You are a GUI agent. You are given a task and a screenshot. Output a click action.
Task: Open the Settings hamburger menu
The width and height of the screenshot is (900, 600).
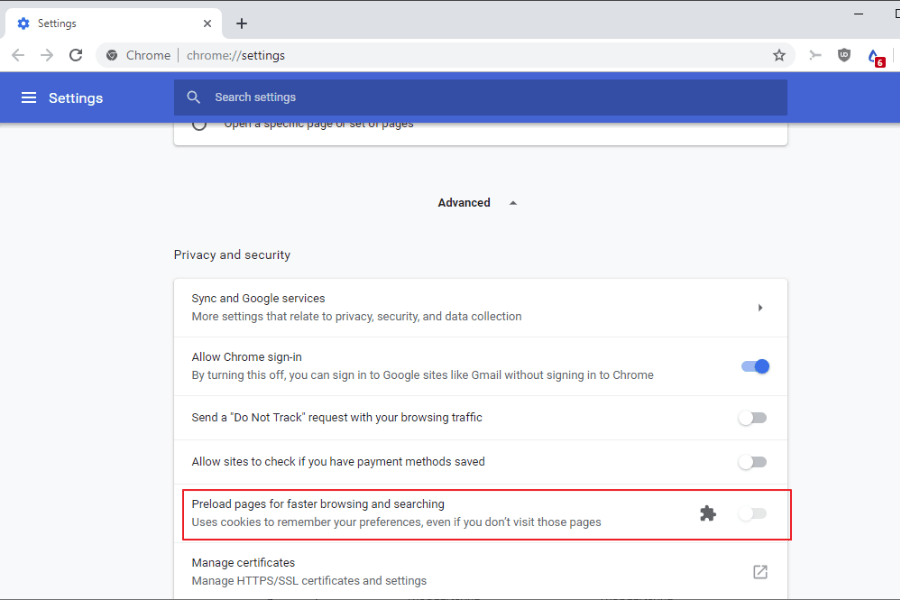click(x=29, y=98)
